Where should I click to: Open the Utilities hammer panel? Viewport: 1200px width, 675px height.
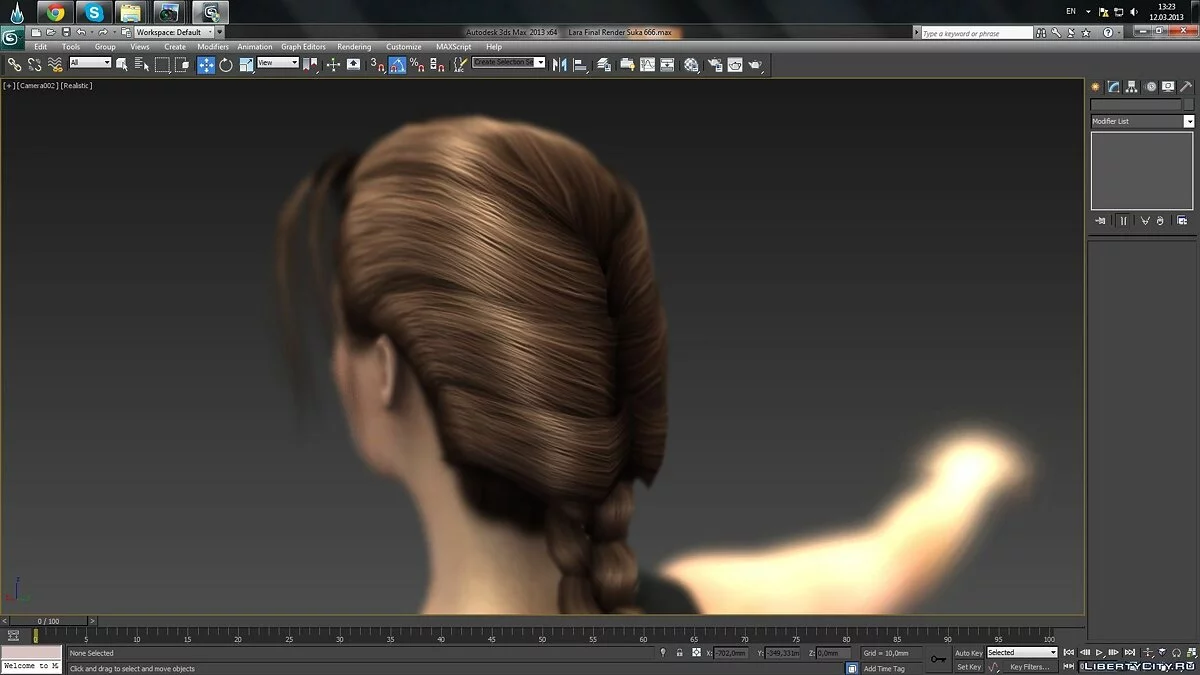1186,87
